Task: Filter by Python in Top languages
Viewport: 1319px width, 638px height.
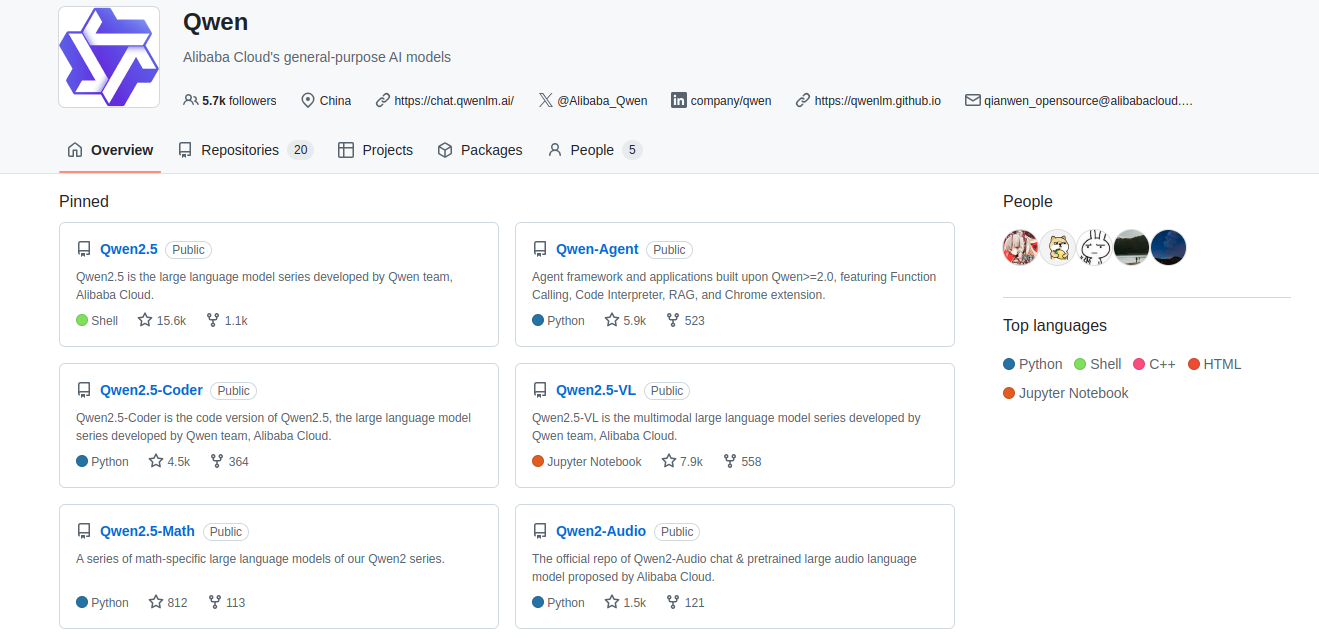Action: coord(1033,364)
